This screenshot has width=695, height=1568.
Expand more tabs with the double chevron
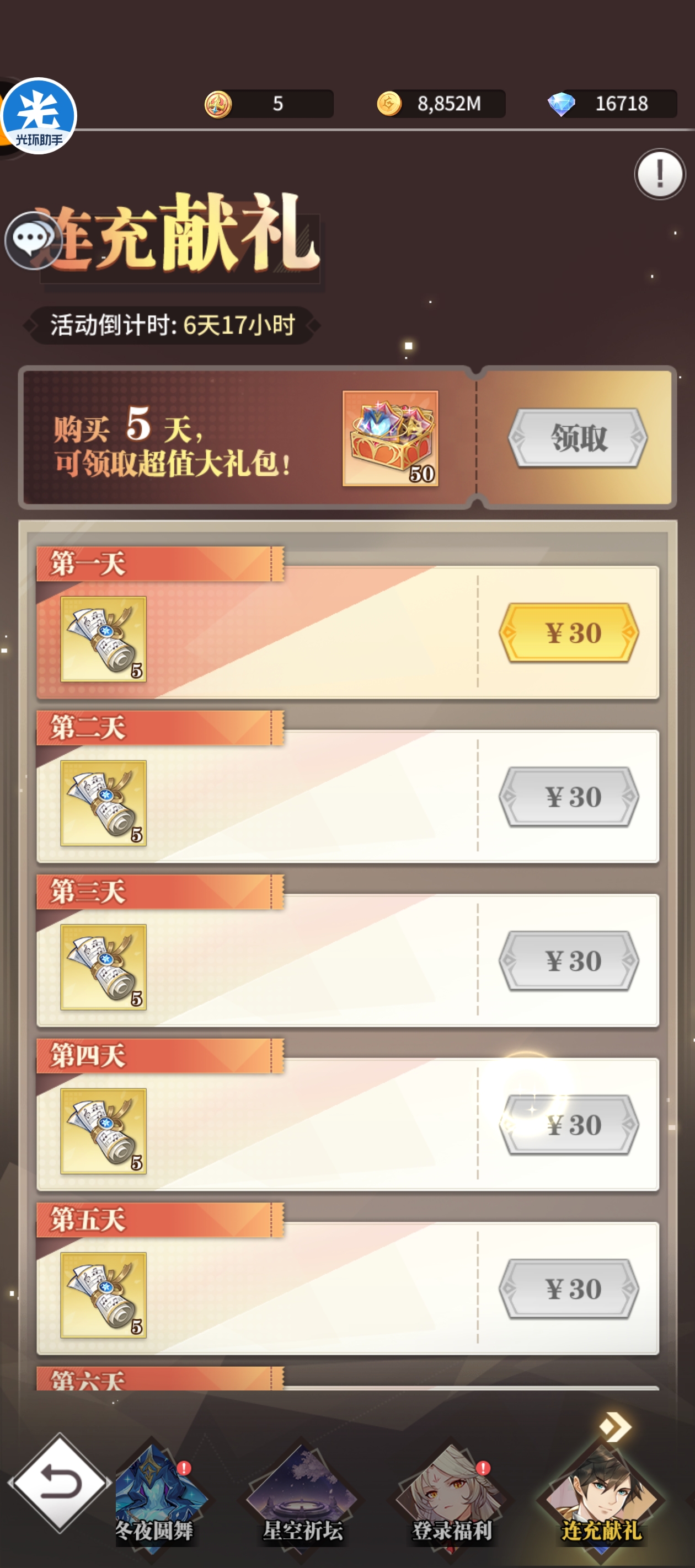[x=615, y=1427]
